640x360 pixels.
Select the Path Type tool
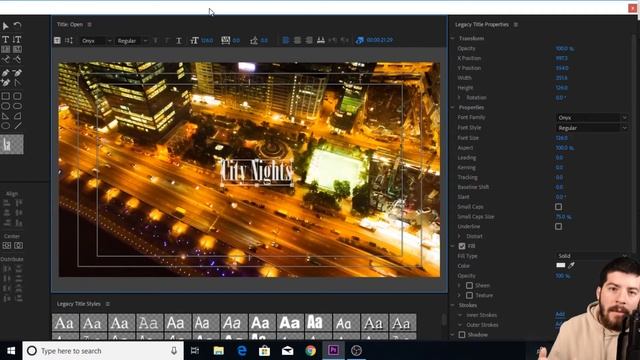coord(5,60)
